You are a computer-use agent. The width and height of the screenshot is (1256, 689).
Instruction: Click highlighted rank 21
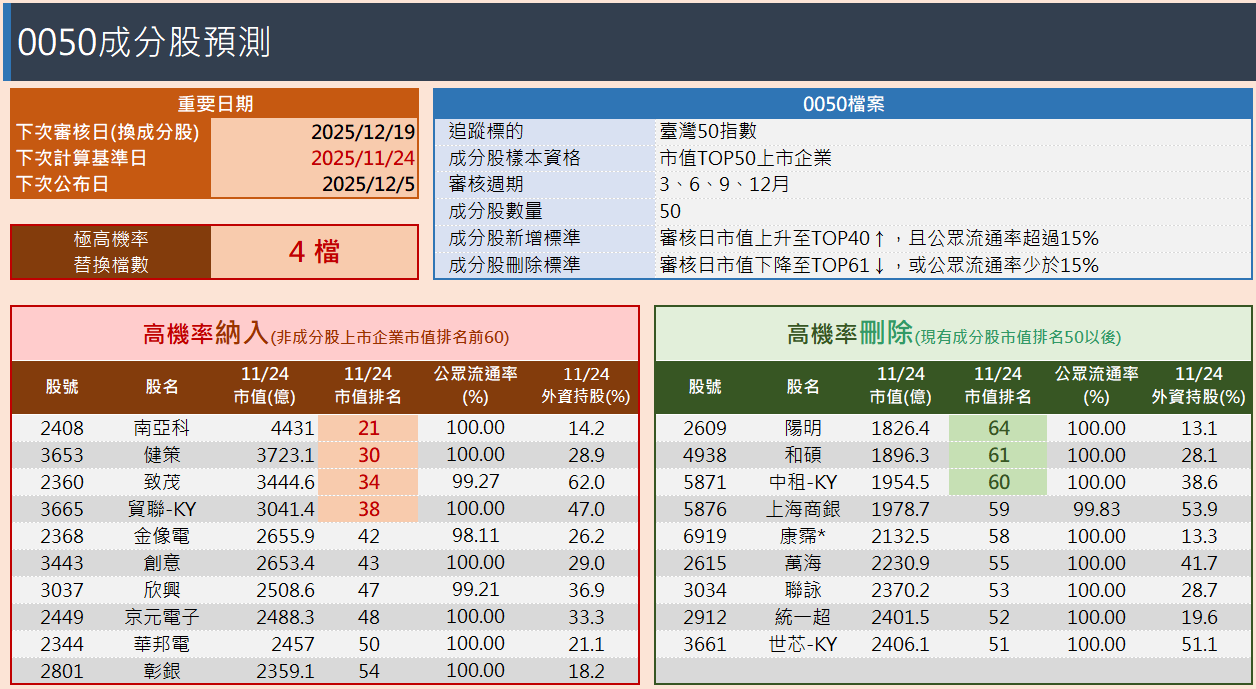point(368,428)
